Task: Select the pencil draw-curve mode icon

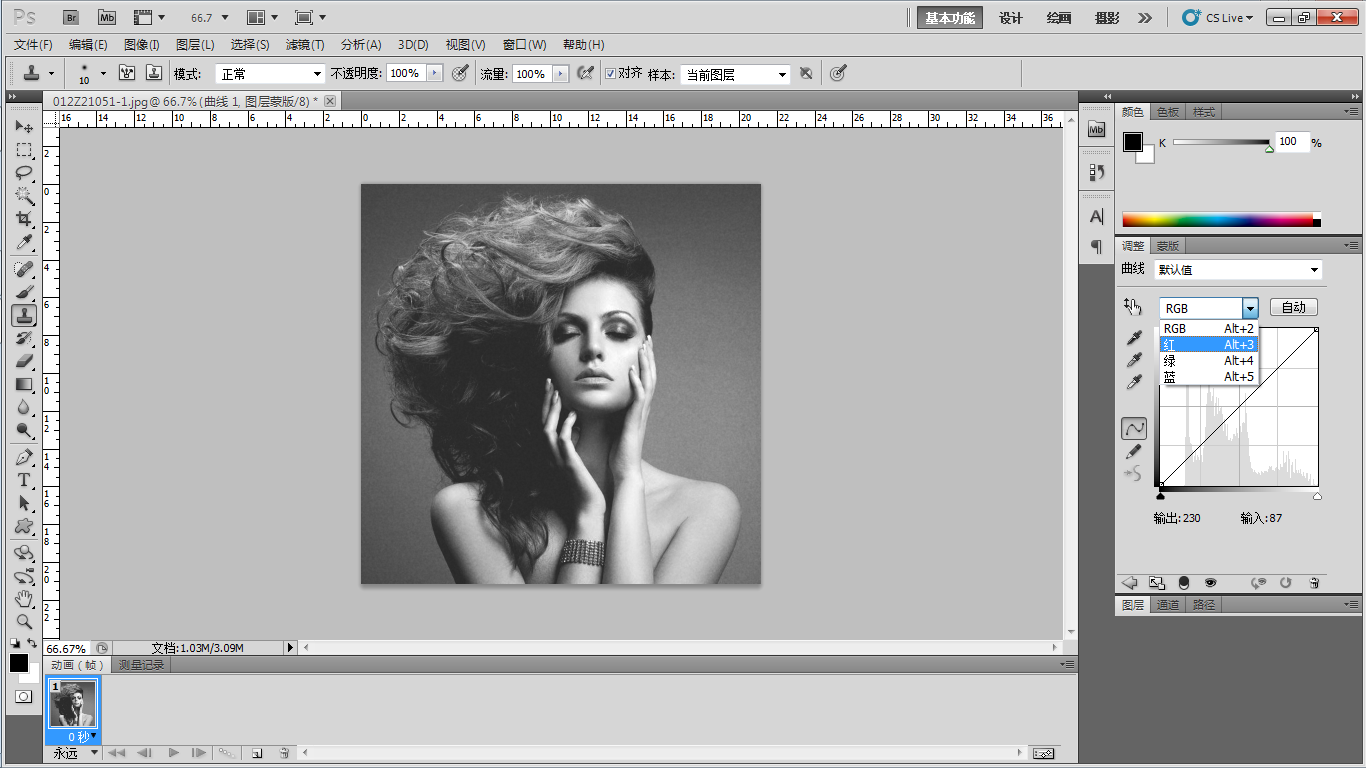Action: click(1134, 452)
